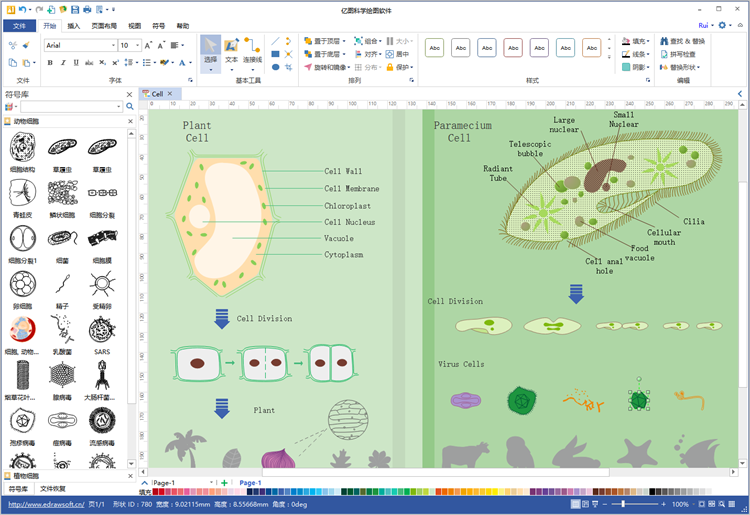Viewport: 750px width, 515px height.
Task: Pick the SARS virus symbol
Action: pyautogui.click(x=102, y=334)
